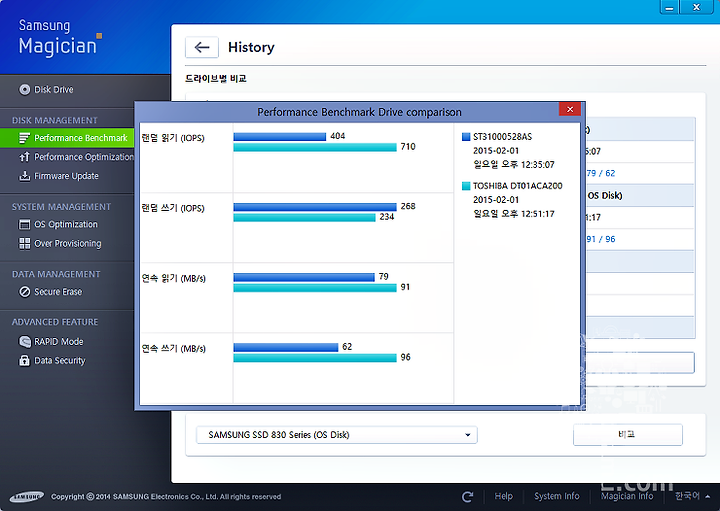Open the Data Security feature

coord(60,360)
